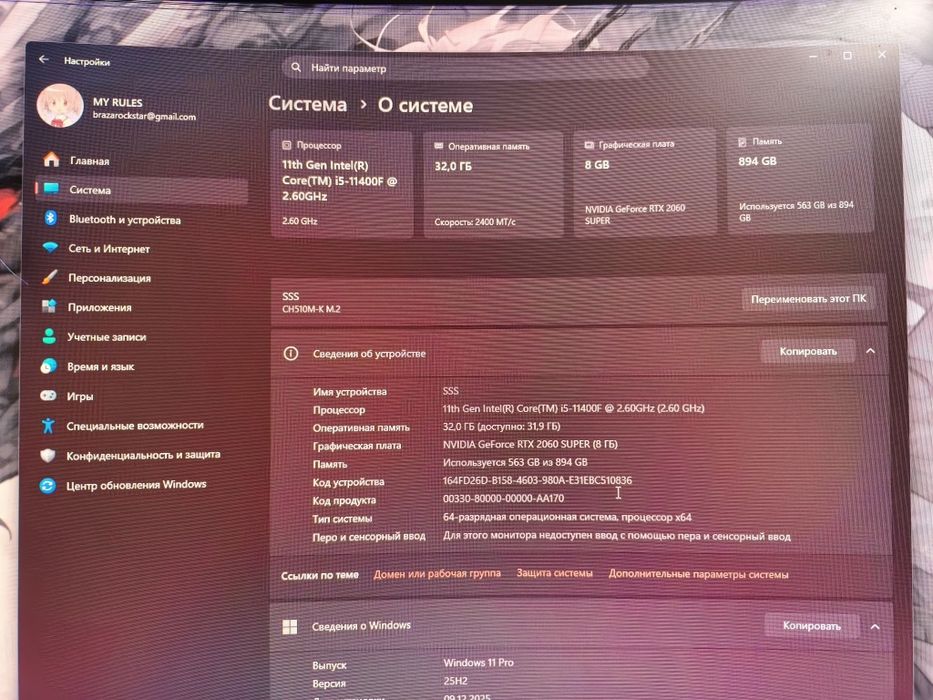Click the Процессор card chip icon
933x700 pixels.
[286, 145]
